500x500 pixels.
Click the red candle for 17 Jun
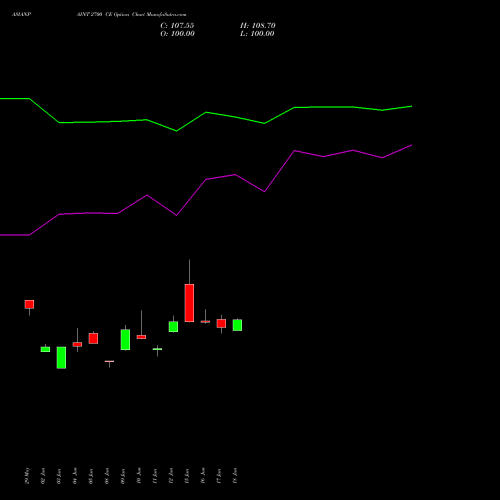coord(221,323)
